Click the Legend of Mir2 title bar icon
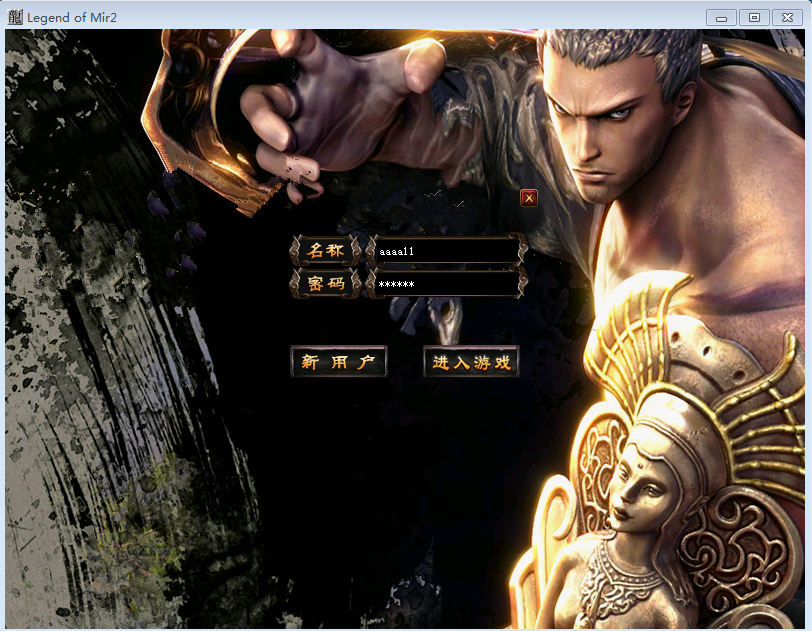812x631 pixels. tap(15, 17)
